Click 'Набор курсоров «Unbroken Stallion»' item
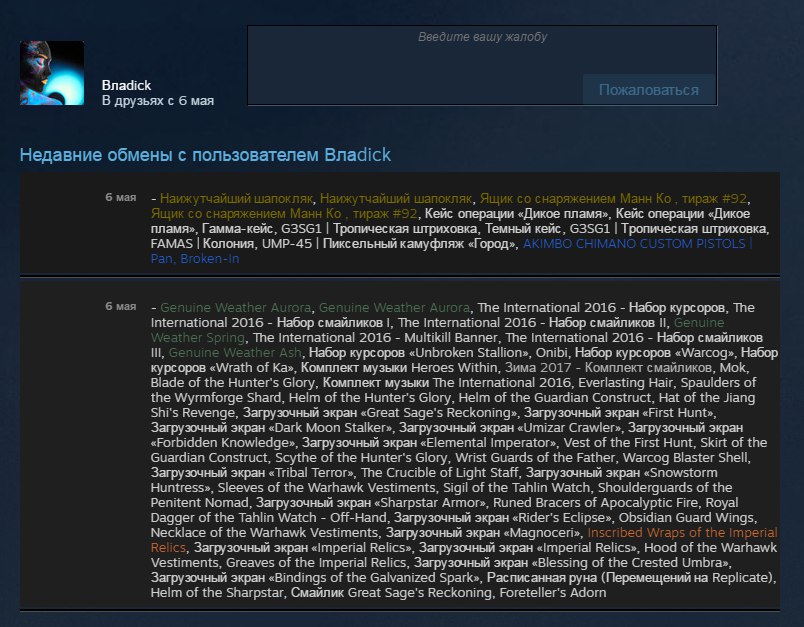The width and height of the screenshot is (804, 627). 419,353
